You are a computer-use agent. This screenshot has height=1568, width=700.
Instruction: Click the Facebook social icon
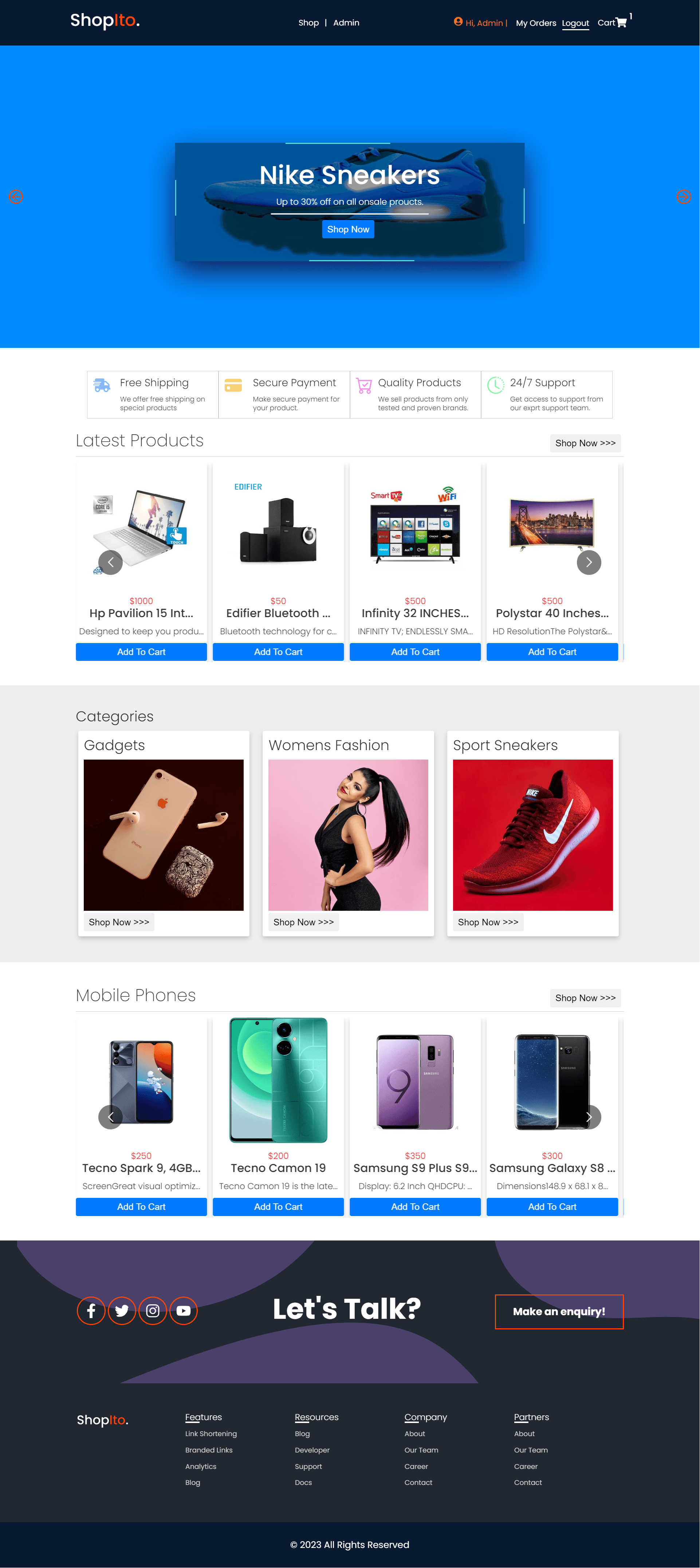91,1310
